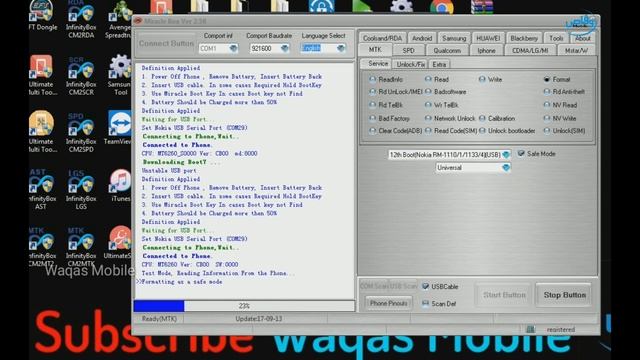The image size is (640, 360).
Task: Open Ultimate Multi Tool icon with red phone
Action: click(x=41, y=75)
